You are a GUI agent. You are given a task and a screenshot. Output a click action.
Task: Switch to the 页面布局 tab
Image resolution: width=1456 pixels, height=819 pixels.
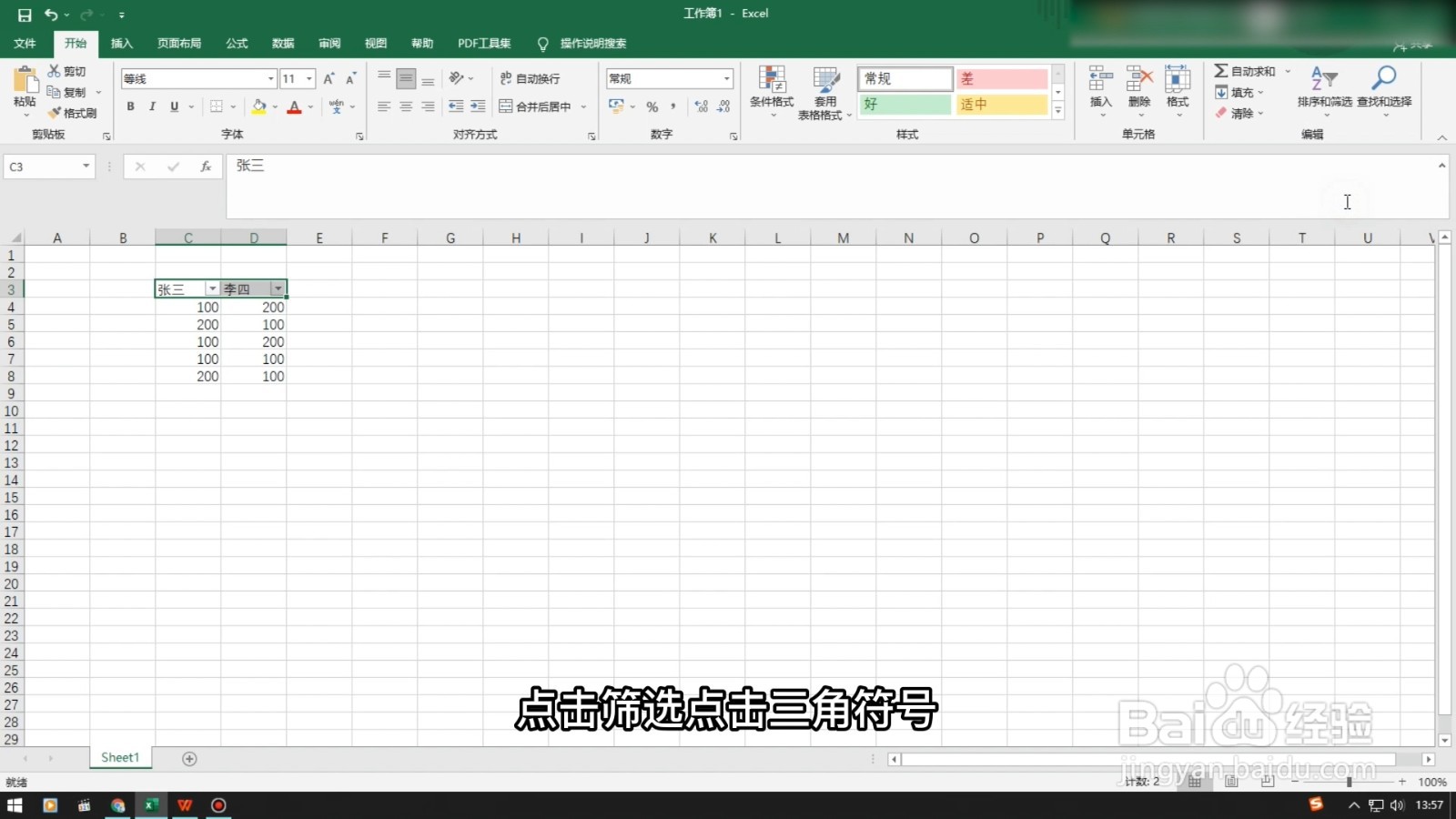click(x=179, y=44)
